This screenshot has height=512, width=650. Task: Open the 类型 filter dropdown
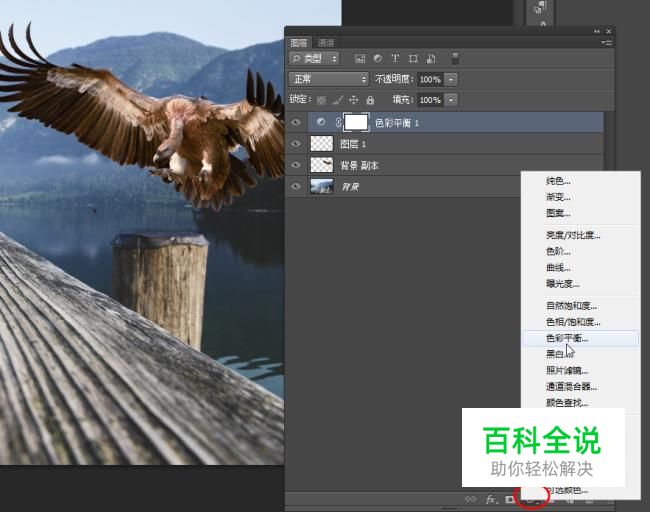pos(314,58)
